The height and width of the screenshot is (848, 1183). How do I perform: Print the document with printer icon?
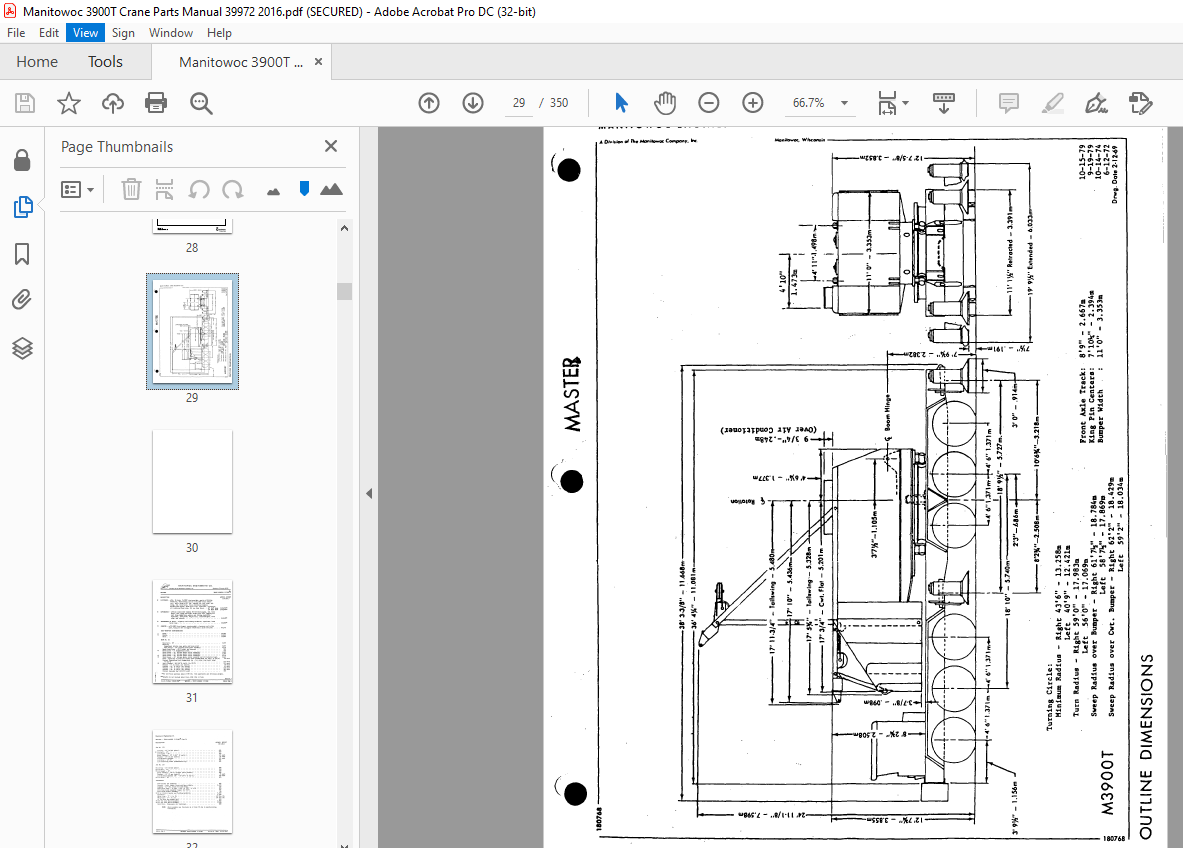(x=156, y=103)
